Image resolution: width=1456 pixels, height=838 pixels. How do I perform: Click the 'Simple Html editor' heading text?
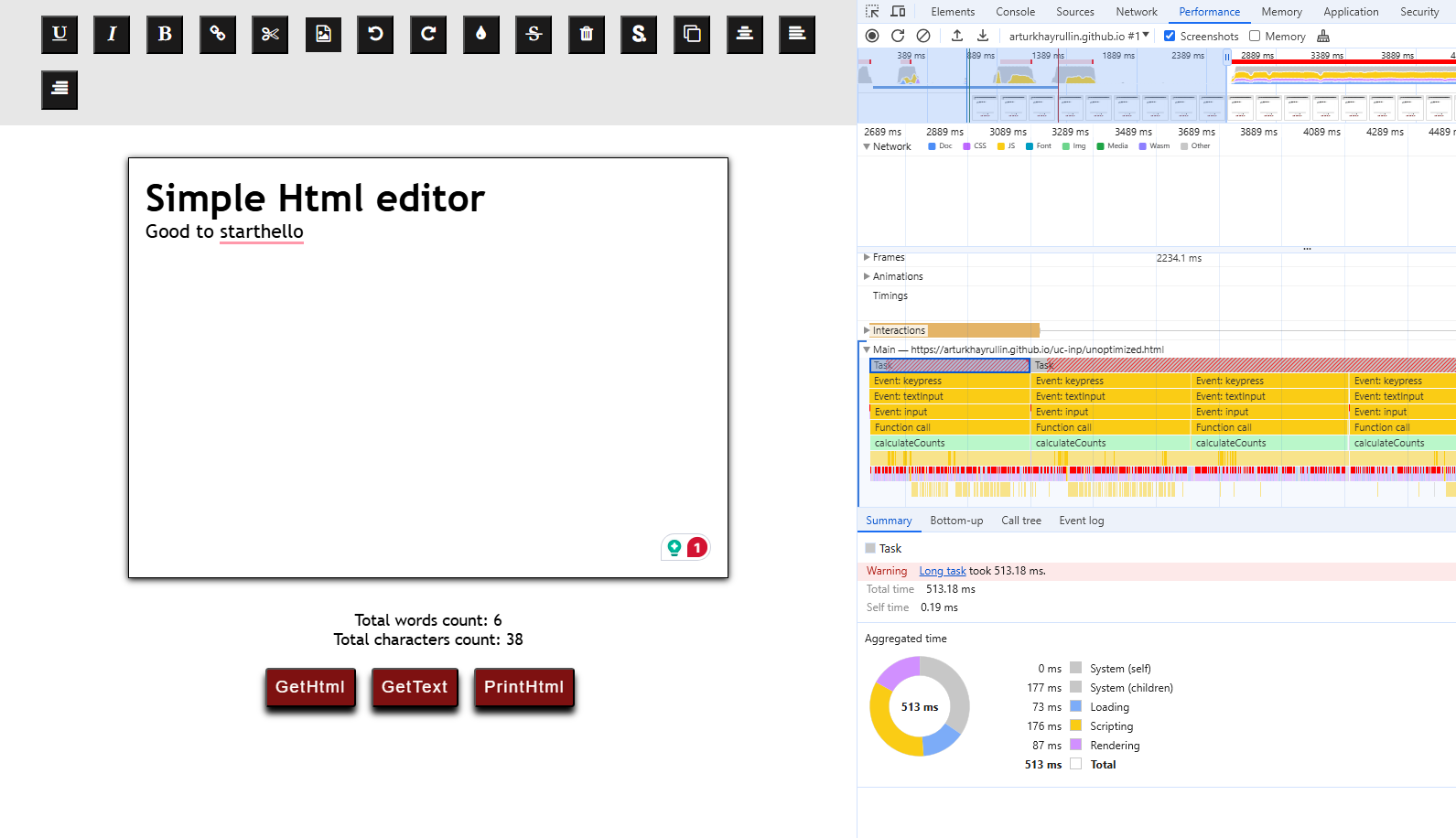[315, 198]
